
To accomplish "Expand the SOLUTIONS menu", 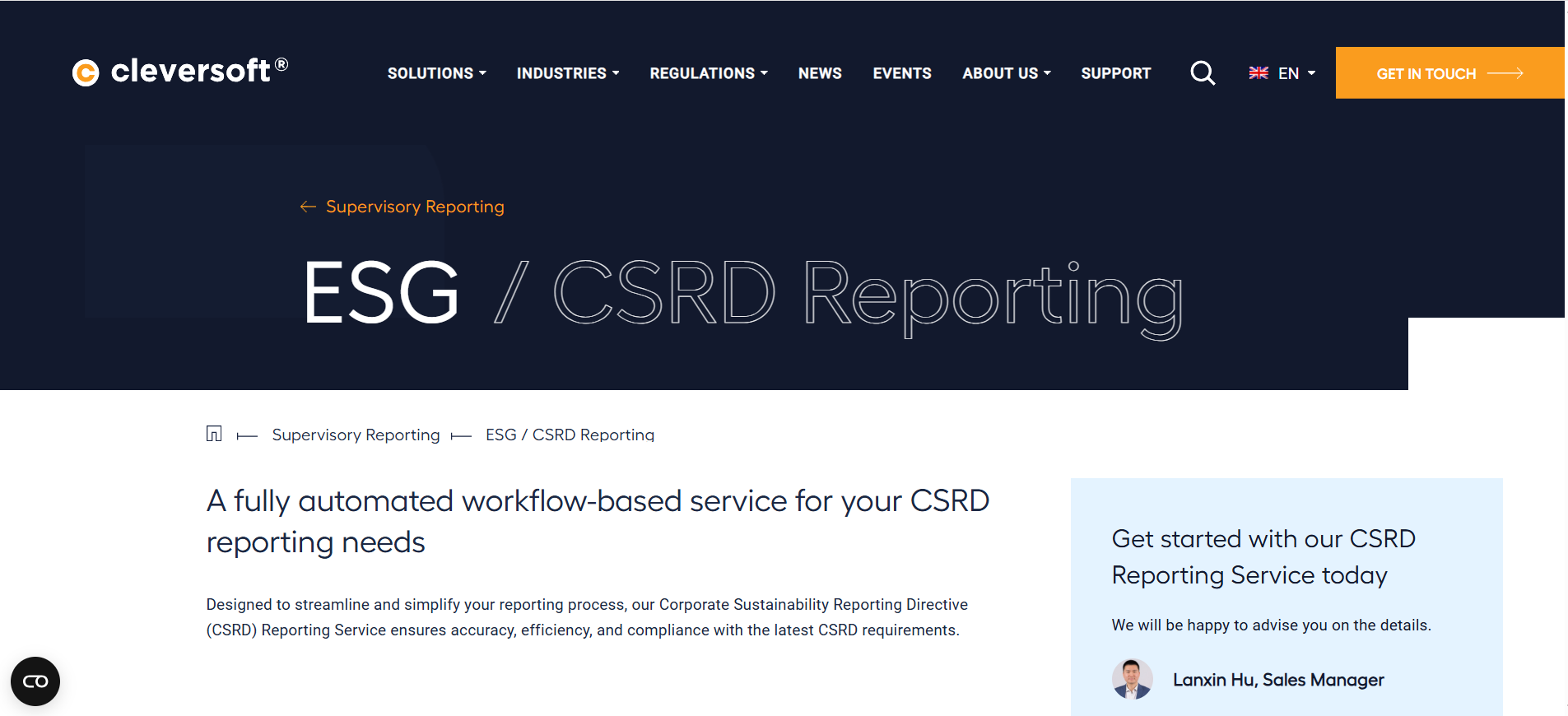I will click(437, 73).
